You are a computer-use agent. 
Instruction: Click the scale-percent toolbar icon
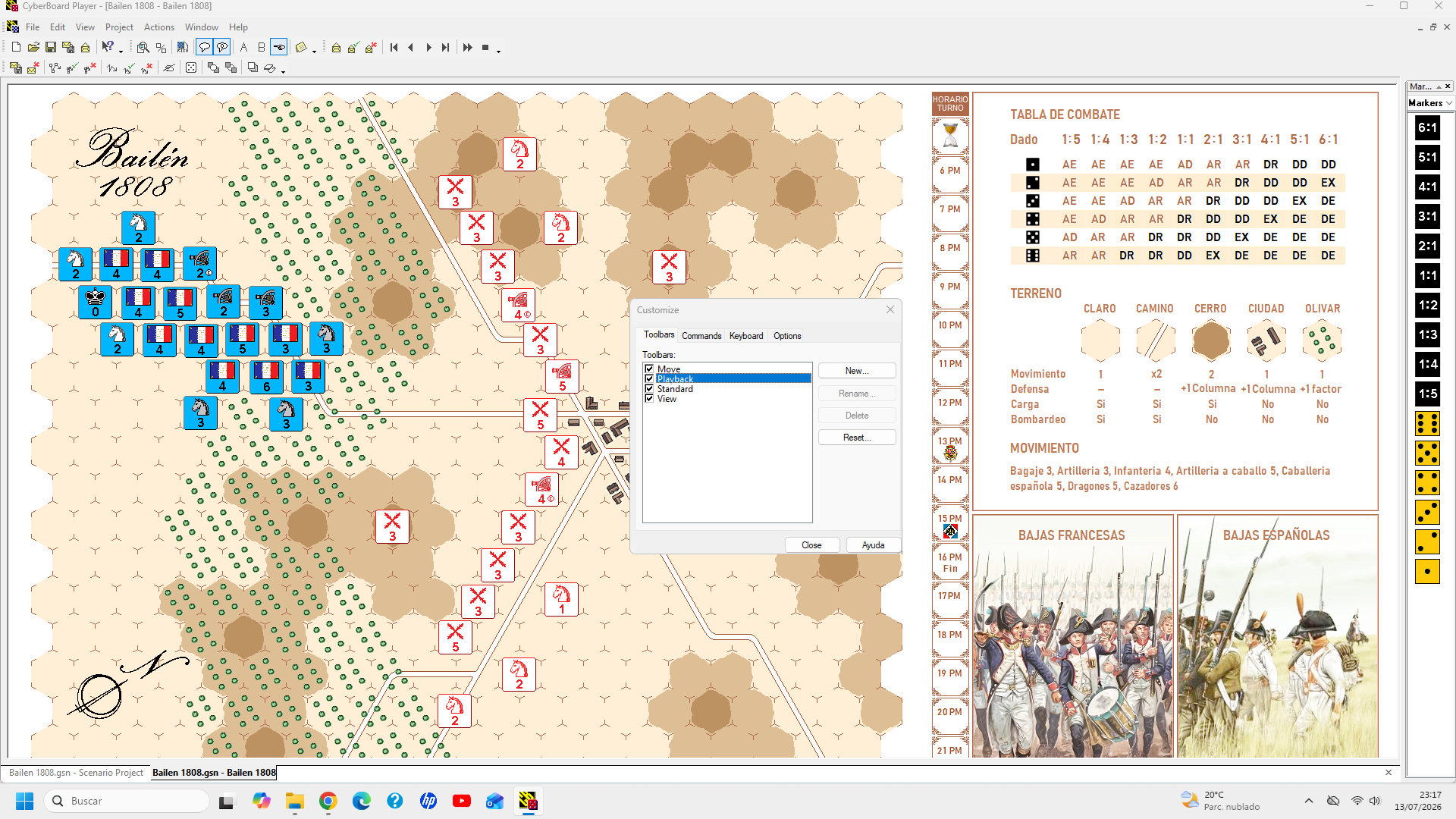pos(161,47)
